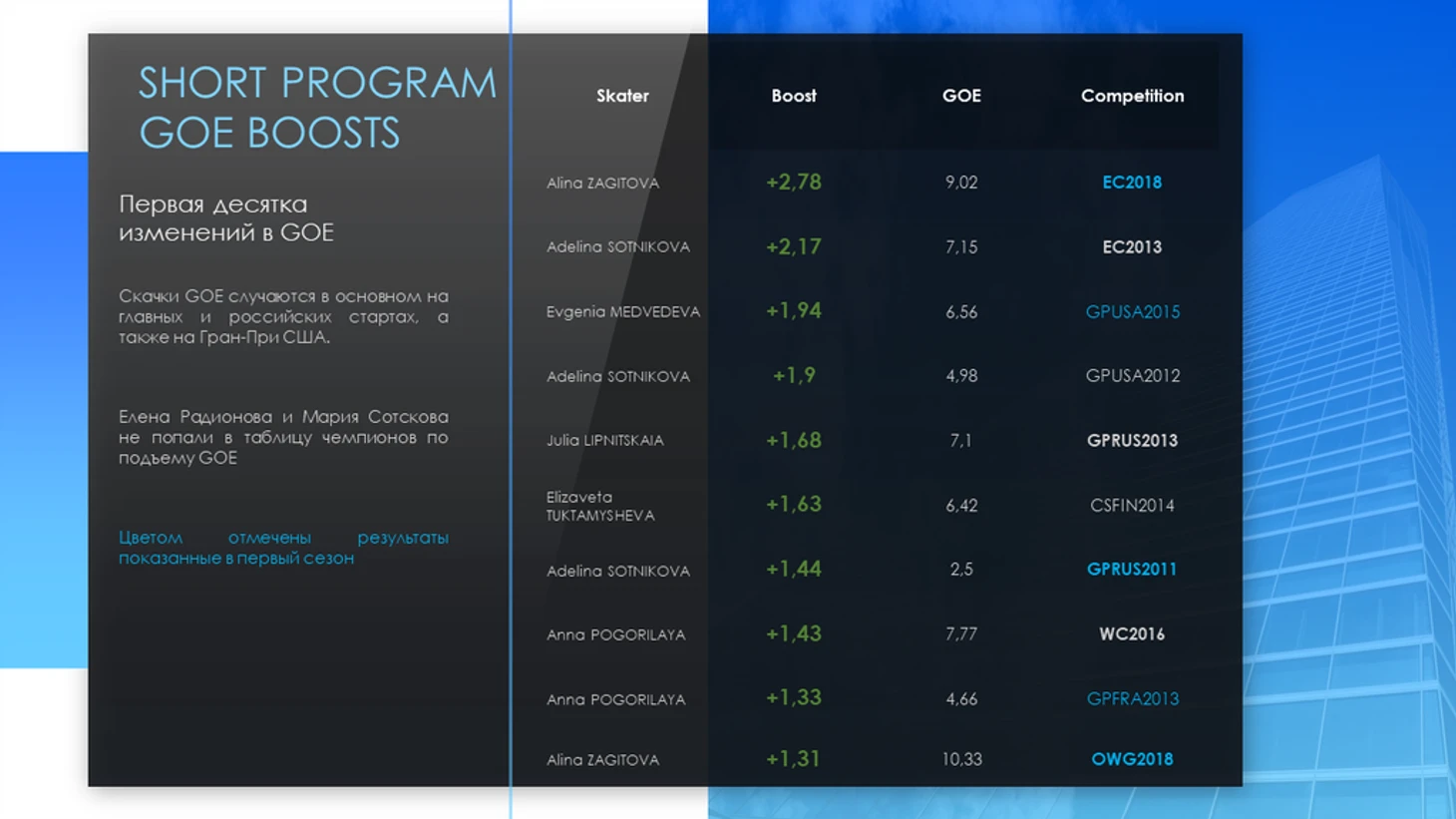Select the GOE value 10,33
1456x819 pixels.
pyautogui.click(x=961, y=760)
